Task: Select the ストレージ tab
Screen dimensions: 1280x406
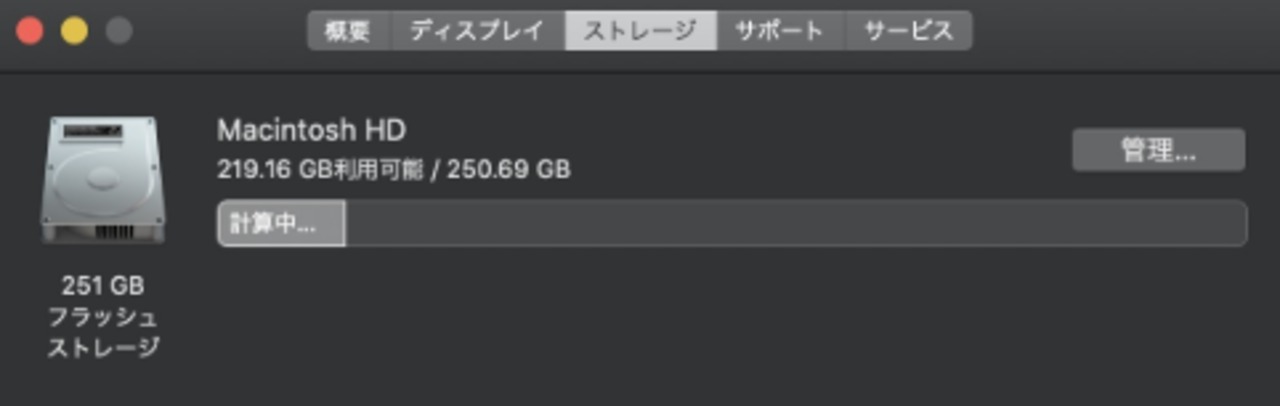Action: (640, 31)
